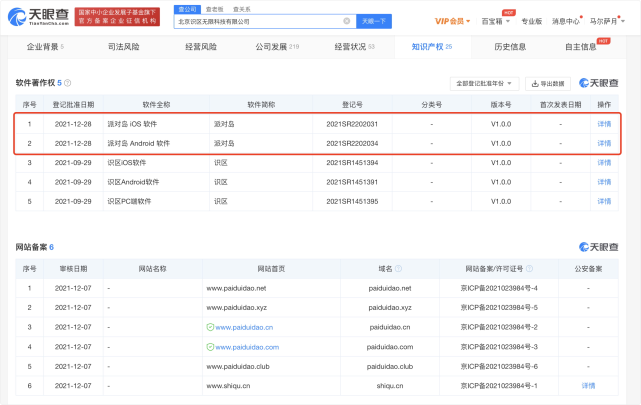Open 详情 for 识区PC端软件

point(604,201)
